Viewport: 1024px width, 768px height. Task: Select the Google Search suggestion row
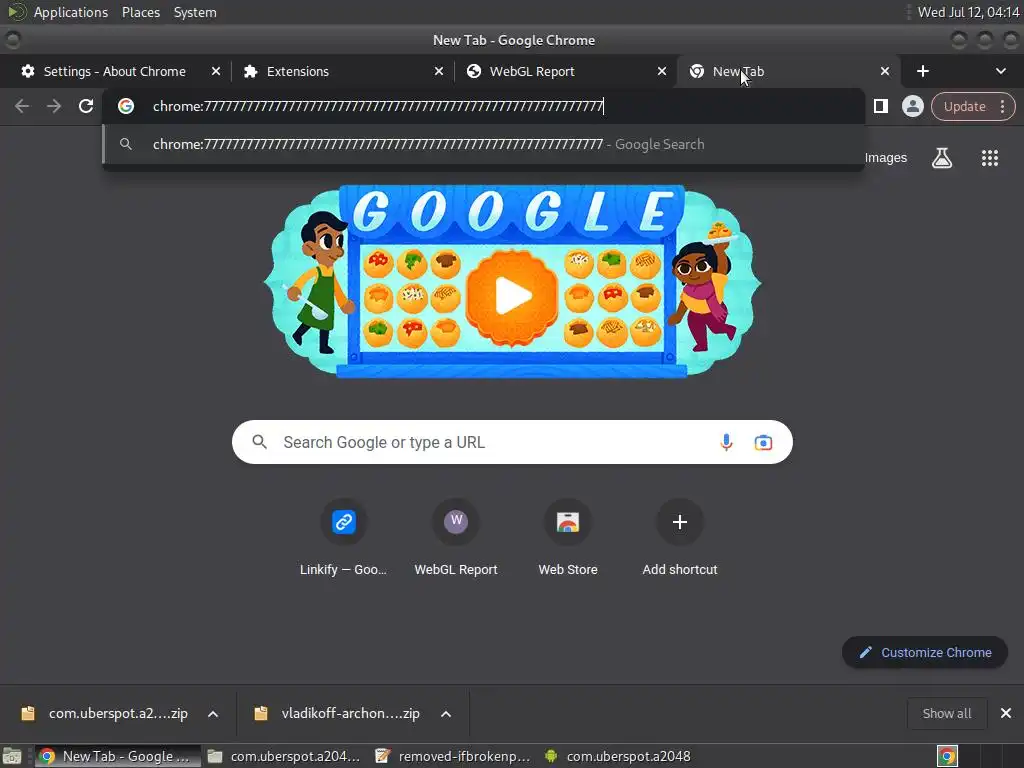484,144
